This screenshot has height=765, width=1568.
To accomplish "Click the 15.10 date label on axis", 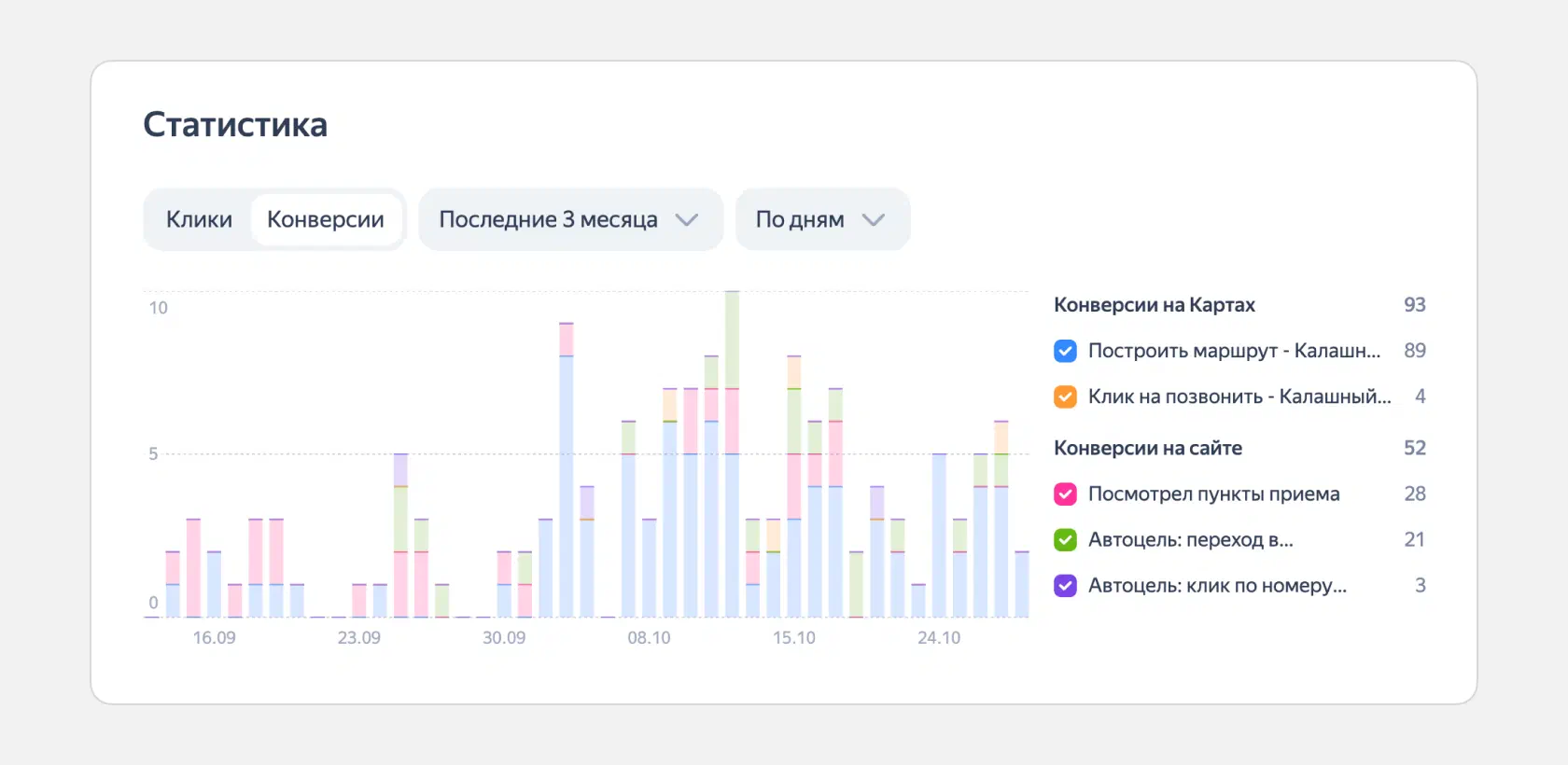I will (793, 637).
